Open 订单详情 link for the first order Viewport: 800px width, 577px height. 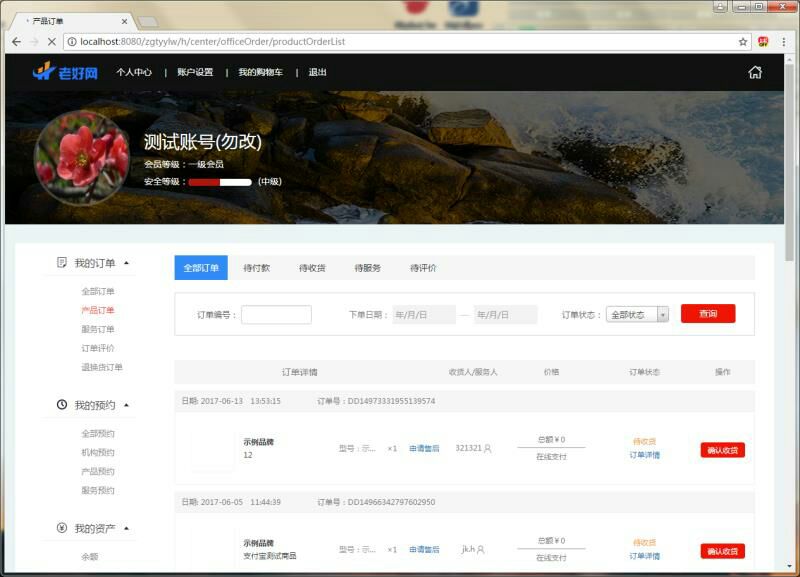point(644,455)
